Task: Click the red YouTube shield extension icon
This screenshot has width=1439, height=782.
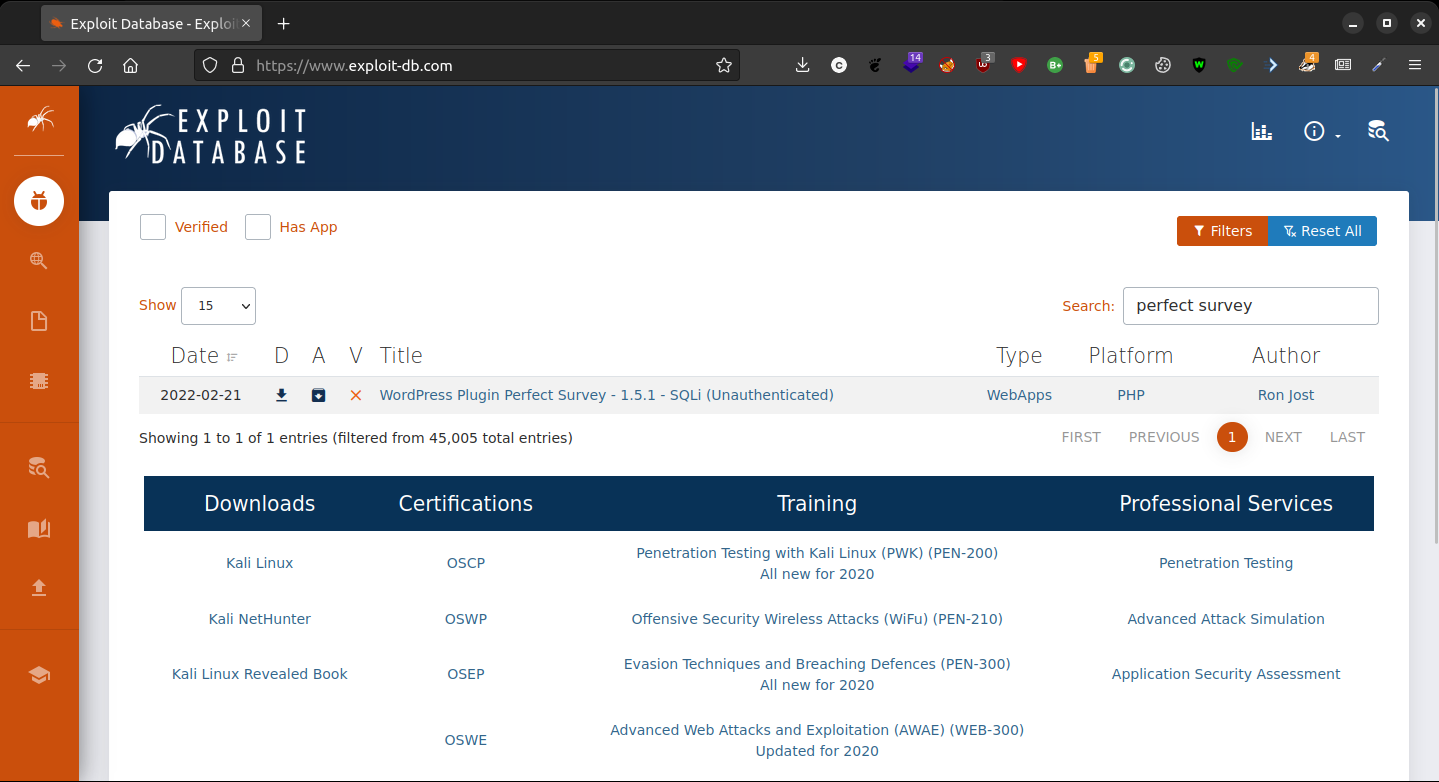Action: 1019,65
